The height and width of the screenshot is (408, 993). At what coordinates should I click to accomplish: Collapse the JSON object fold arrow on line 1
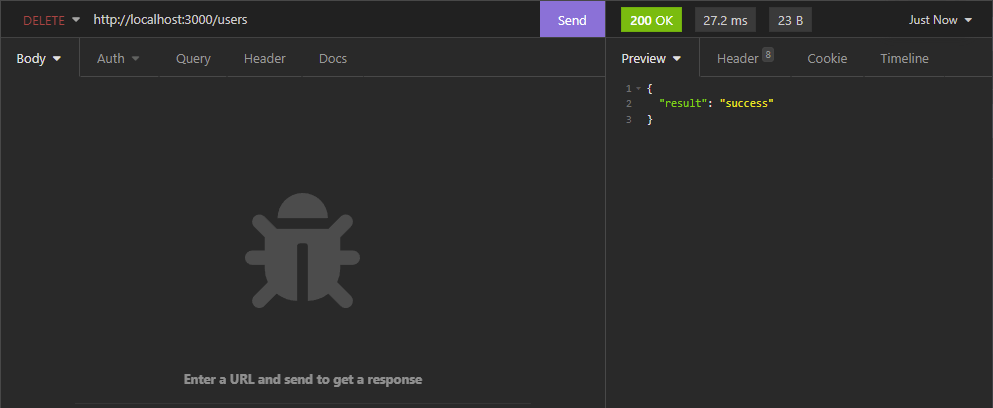coord(638,89)
